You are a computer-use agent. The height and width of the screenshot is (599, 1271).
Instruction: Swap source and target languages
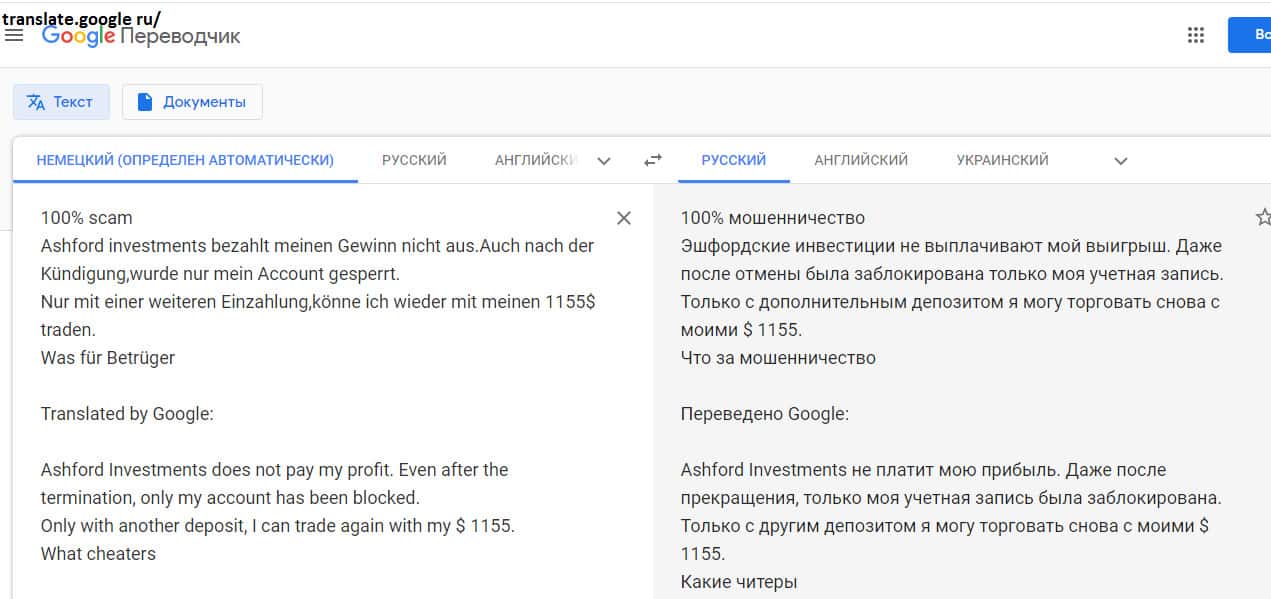(x=653, y=160)
